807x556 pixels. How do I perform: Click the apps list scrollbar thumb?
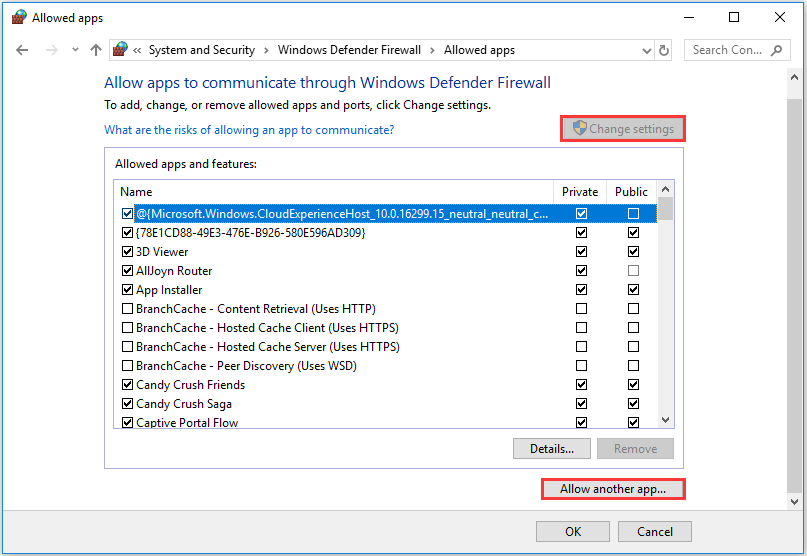pos(665,209)
